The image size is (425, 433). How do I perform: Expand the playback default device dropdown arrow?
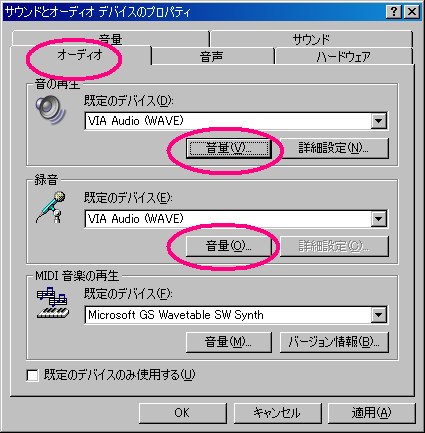point(379,121)
